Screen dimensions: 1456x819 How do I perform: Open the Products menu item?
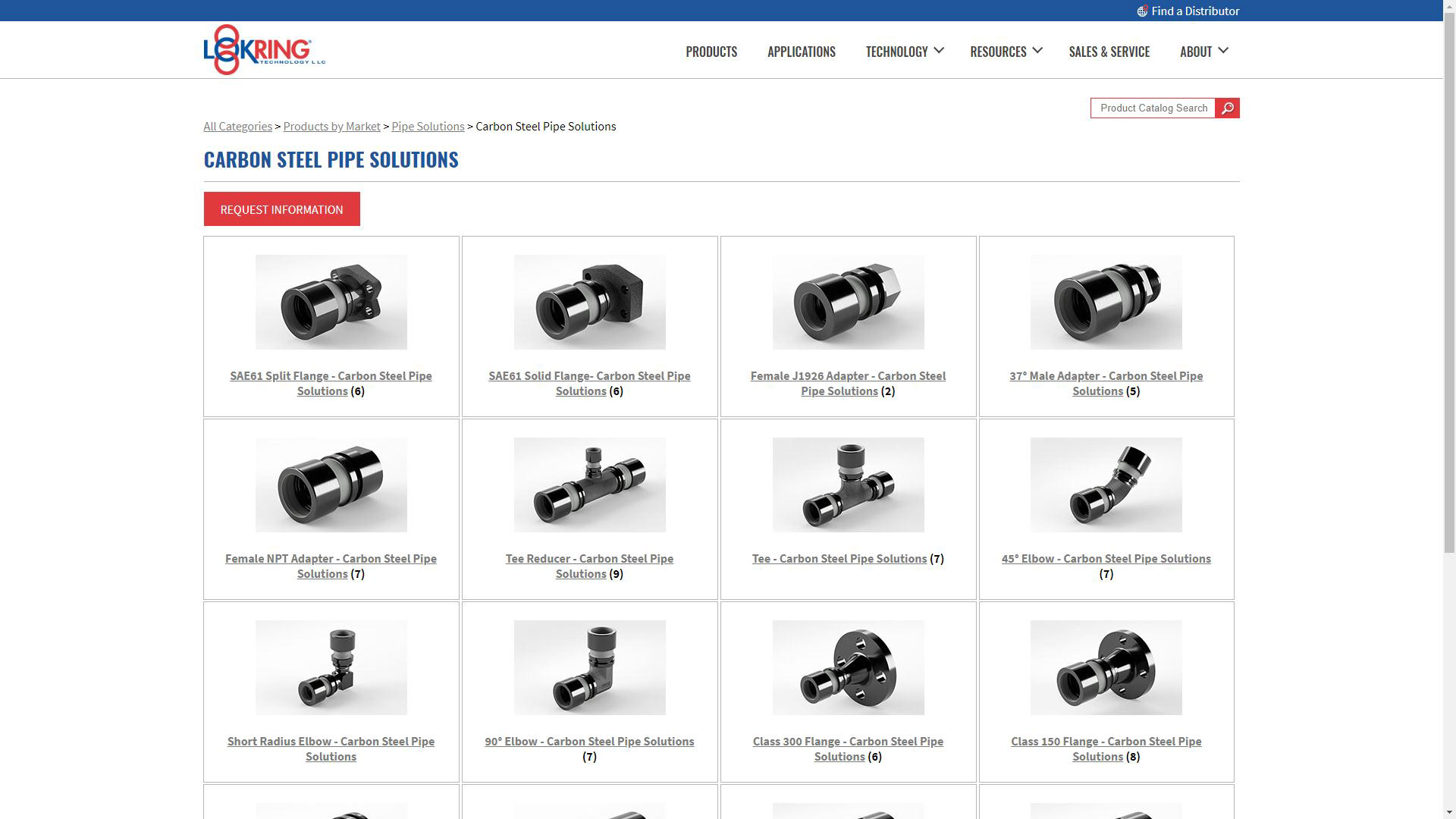(x=711, y=52)
